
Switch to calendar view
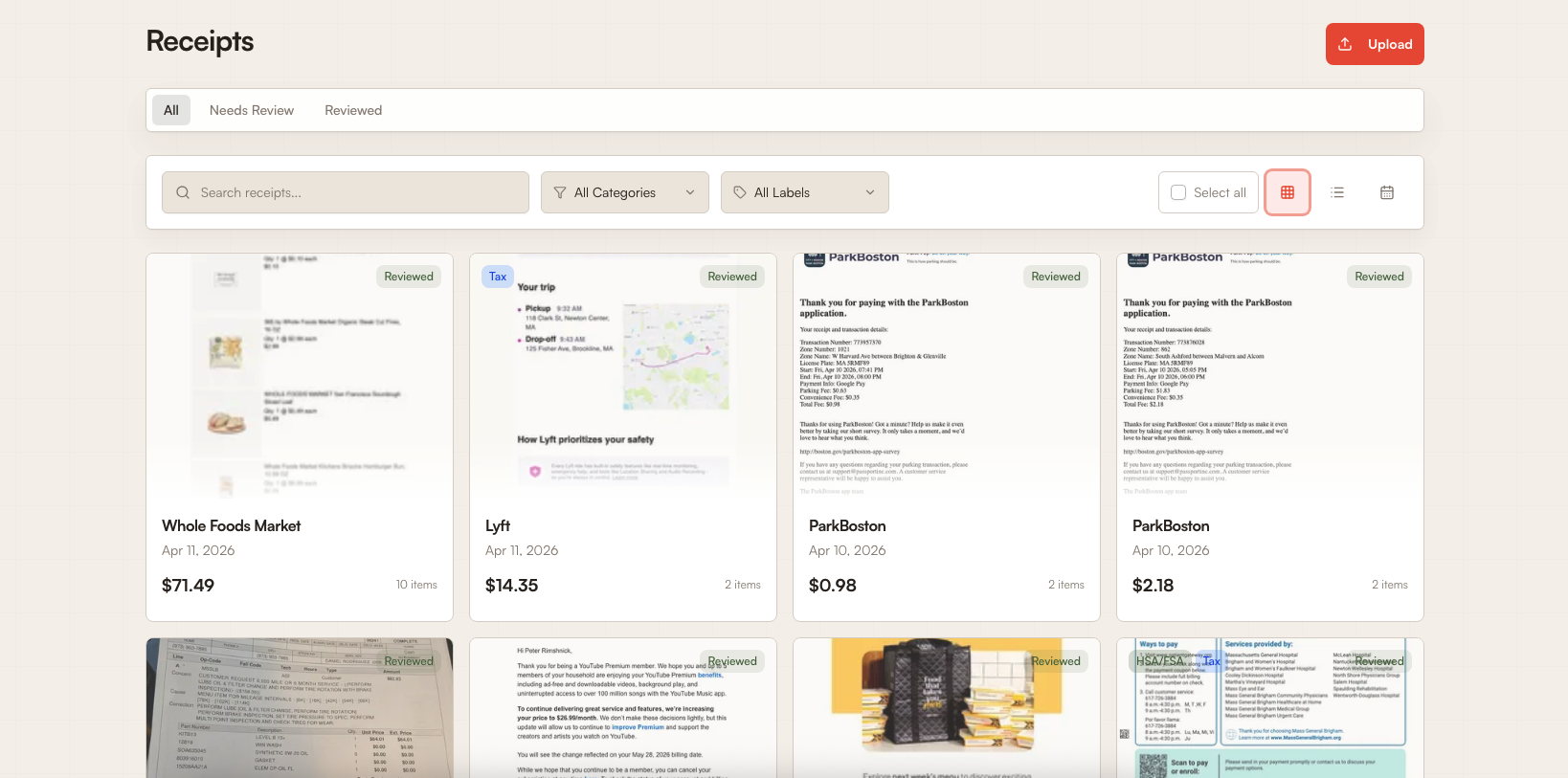click(x=1387, y=192)
